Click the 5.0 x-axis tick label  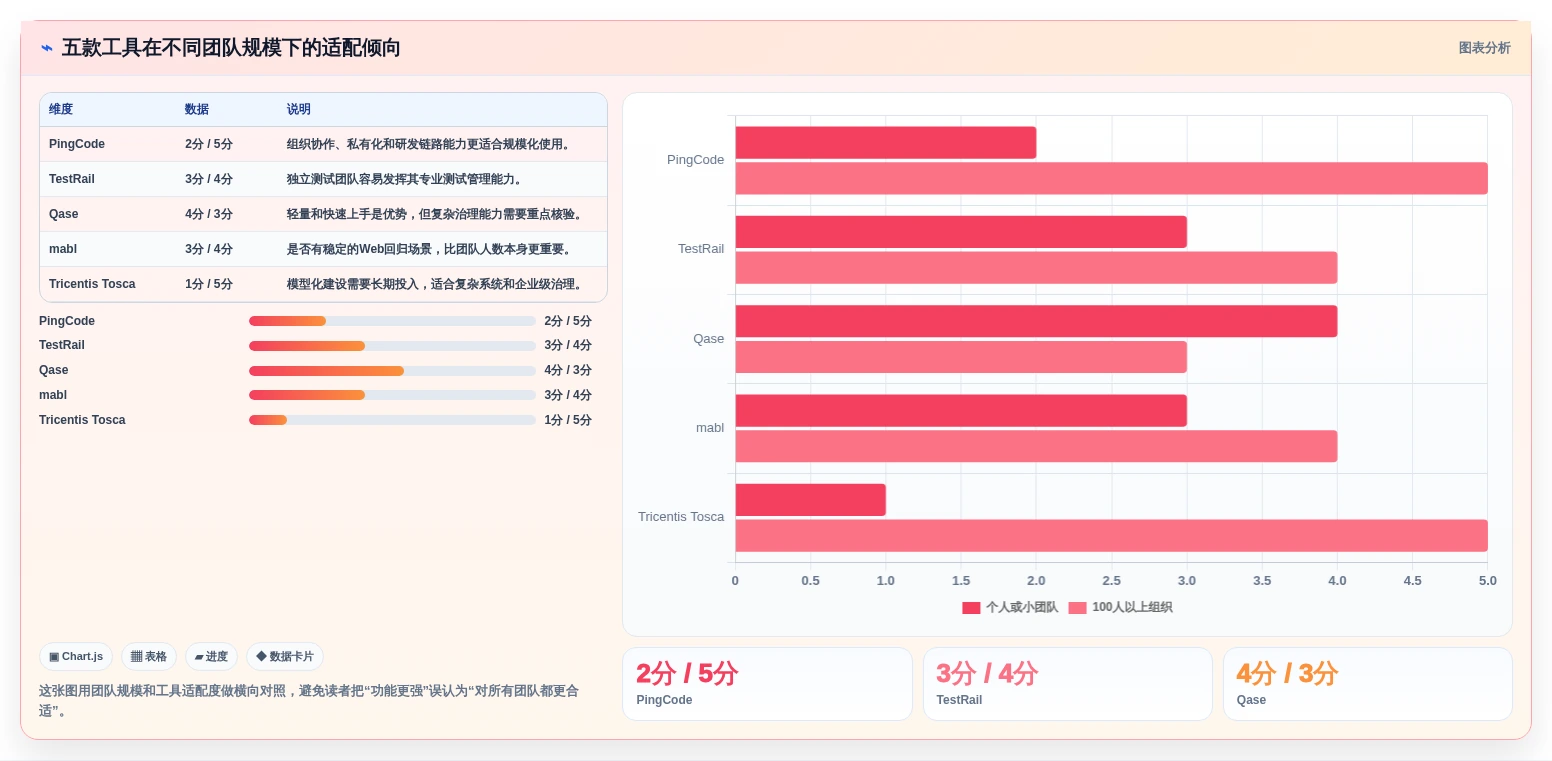click(1487, 581)
